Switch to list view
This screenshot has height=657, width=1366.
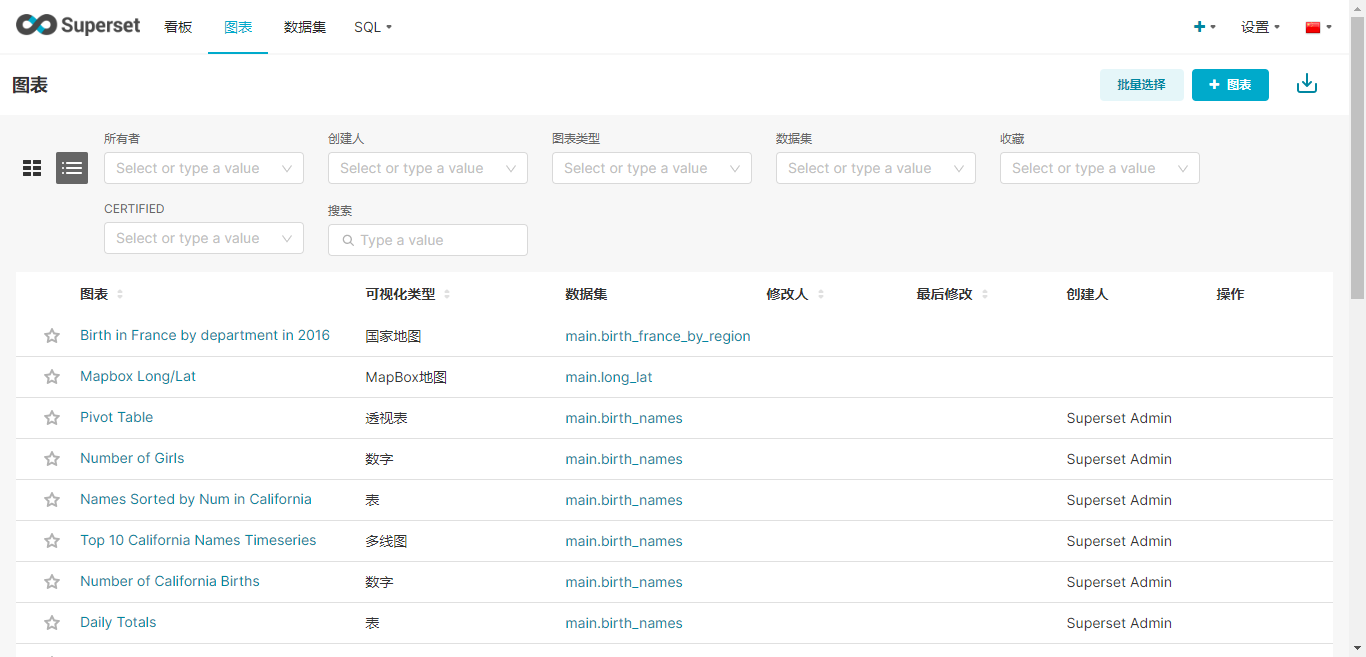[x=72, y=168]
